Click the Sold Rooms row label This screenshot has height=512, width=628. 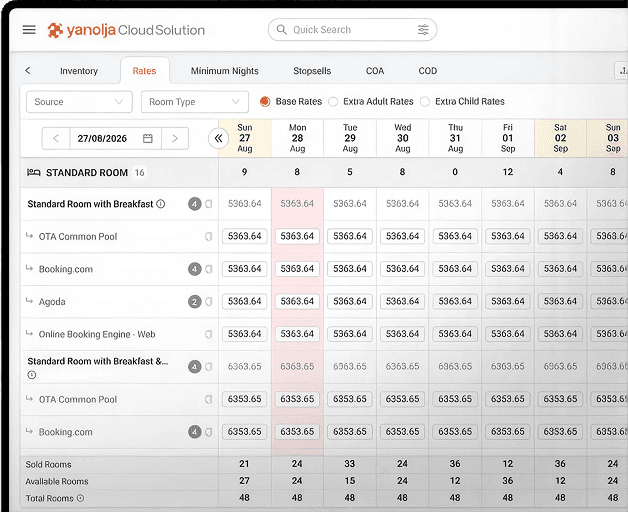click(x=48, y=464)
